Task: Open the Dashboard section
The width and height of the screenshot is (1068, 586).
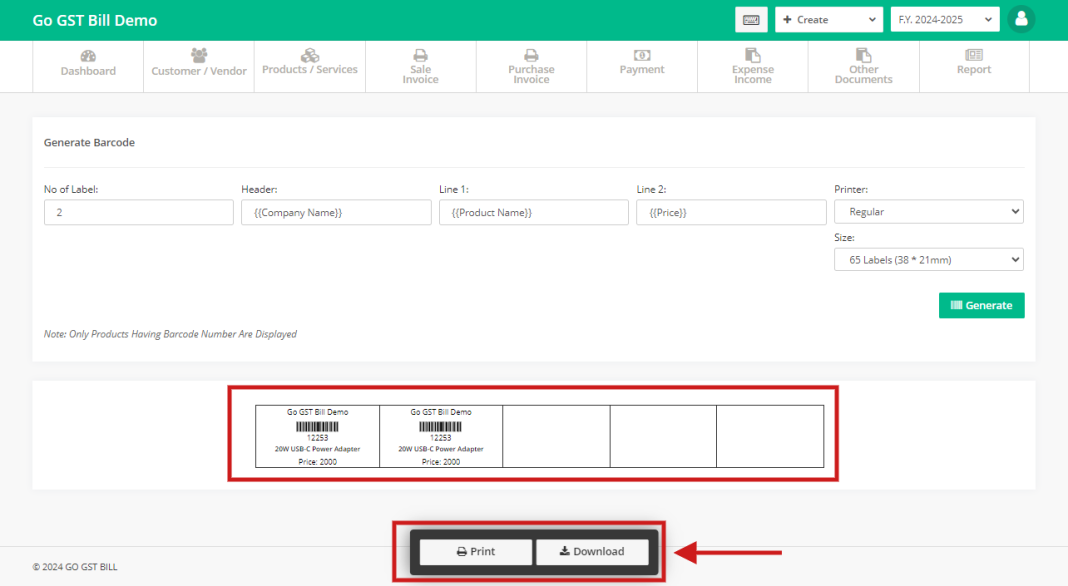Action: (88, 66)
